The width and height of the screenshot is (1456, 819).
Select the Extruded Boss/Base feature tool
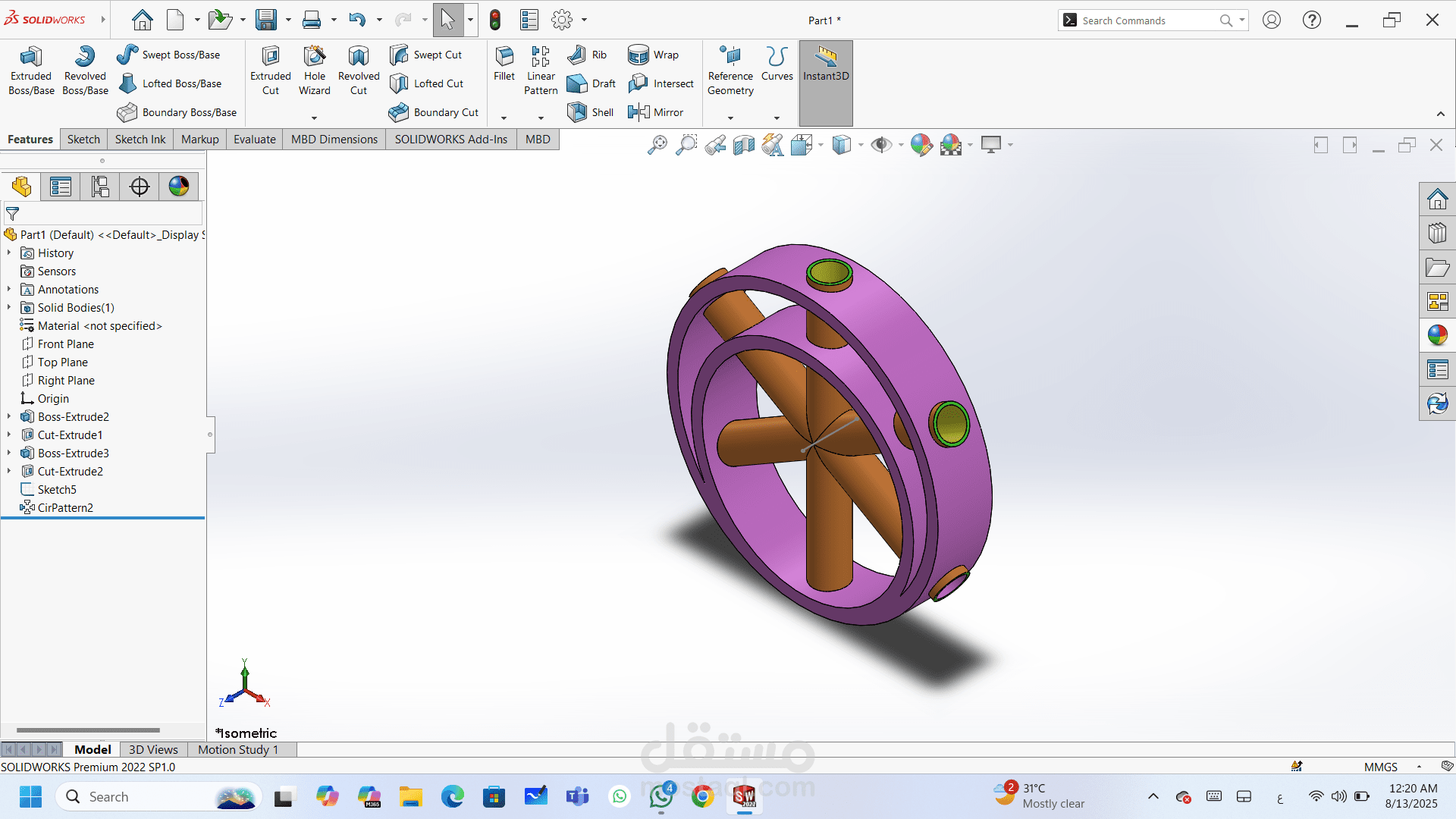pyautogui.click(x=30, y=69)
